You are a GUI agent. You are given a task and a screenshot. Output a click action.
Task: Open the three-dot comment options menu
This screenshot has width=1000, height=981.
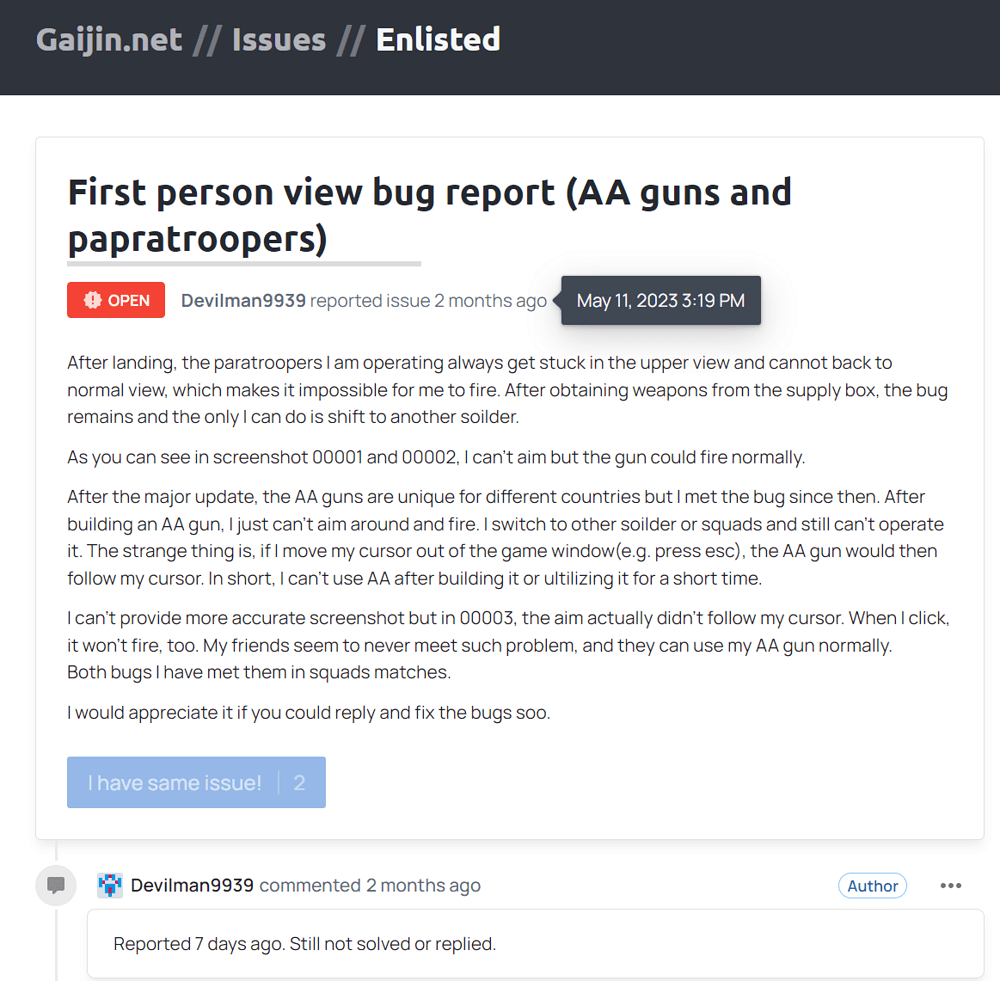coord(950,885)
